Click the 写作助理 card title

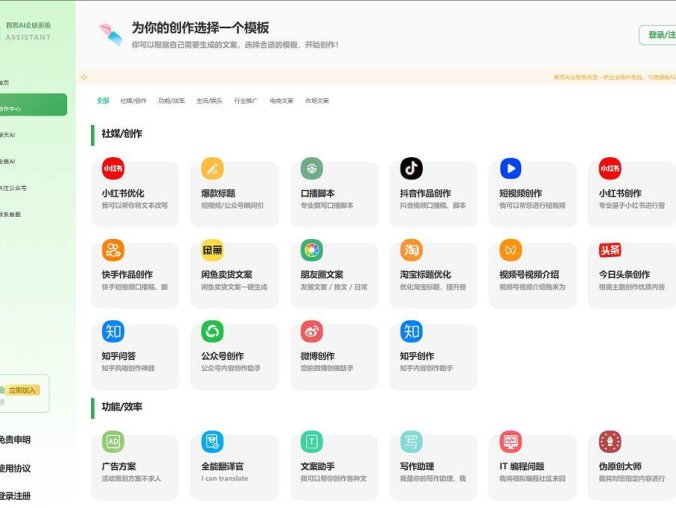417,466
